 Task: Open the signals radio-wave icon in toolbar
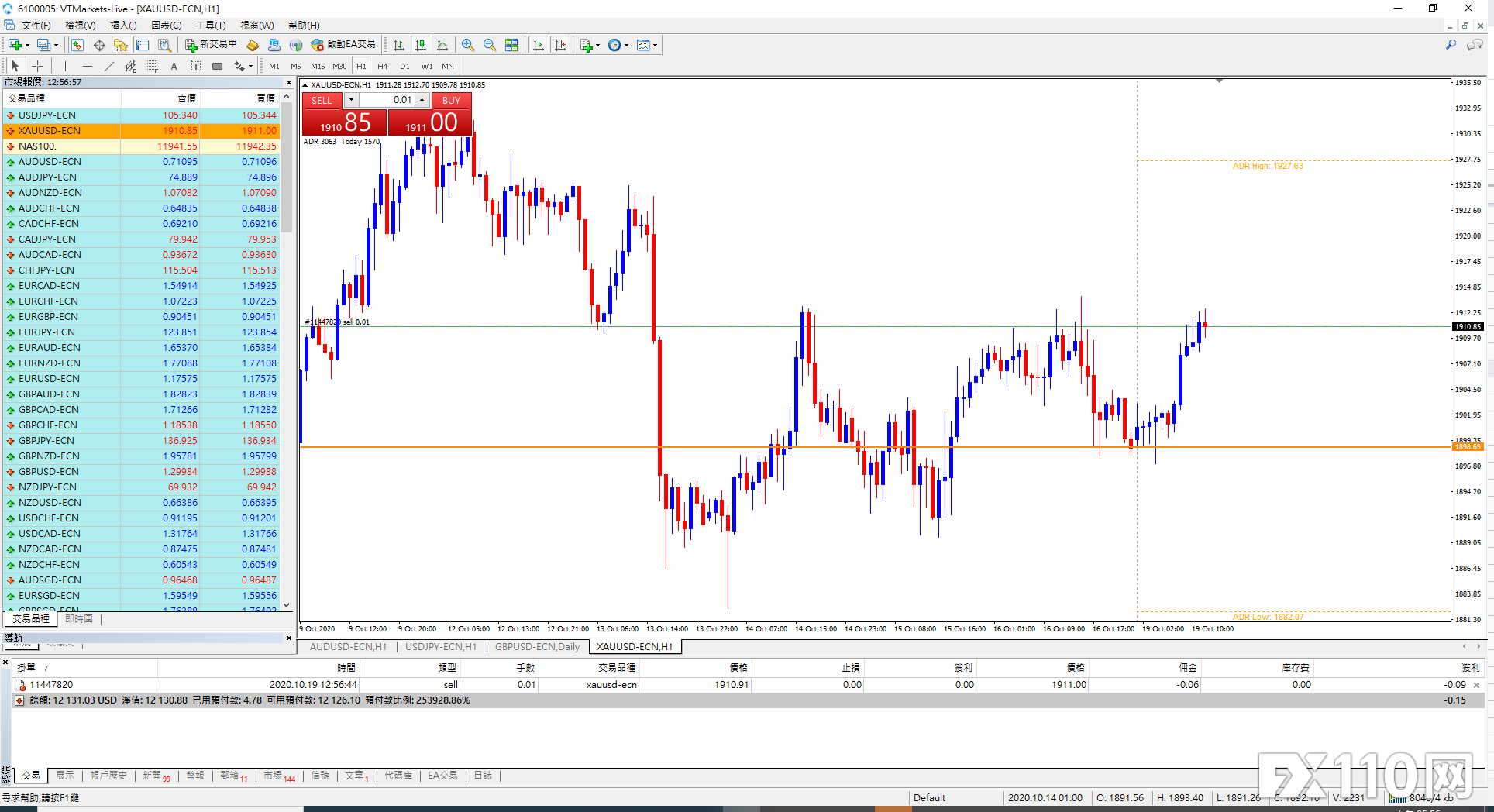(x=296, y=45)
